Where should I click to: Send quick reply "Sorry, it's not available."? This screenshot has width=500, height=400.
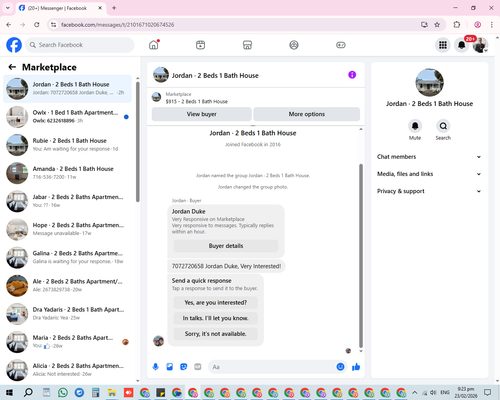216,334
